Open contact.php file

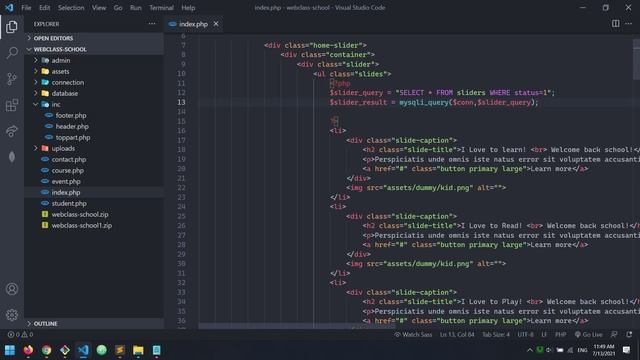tap(94, 159)
